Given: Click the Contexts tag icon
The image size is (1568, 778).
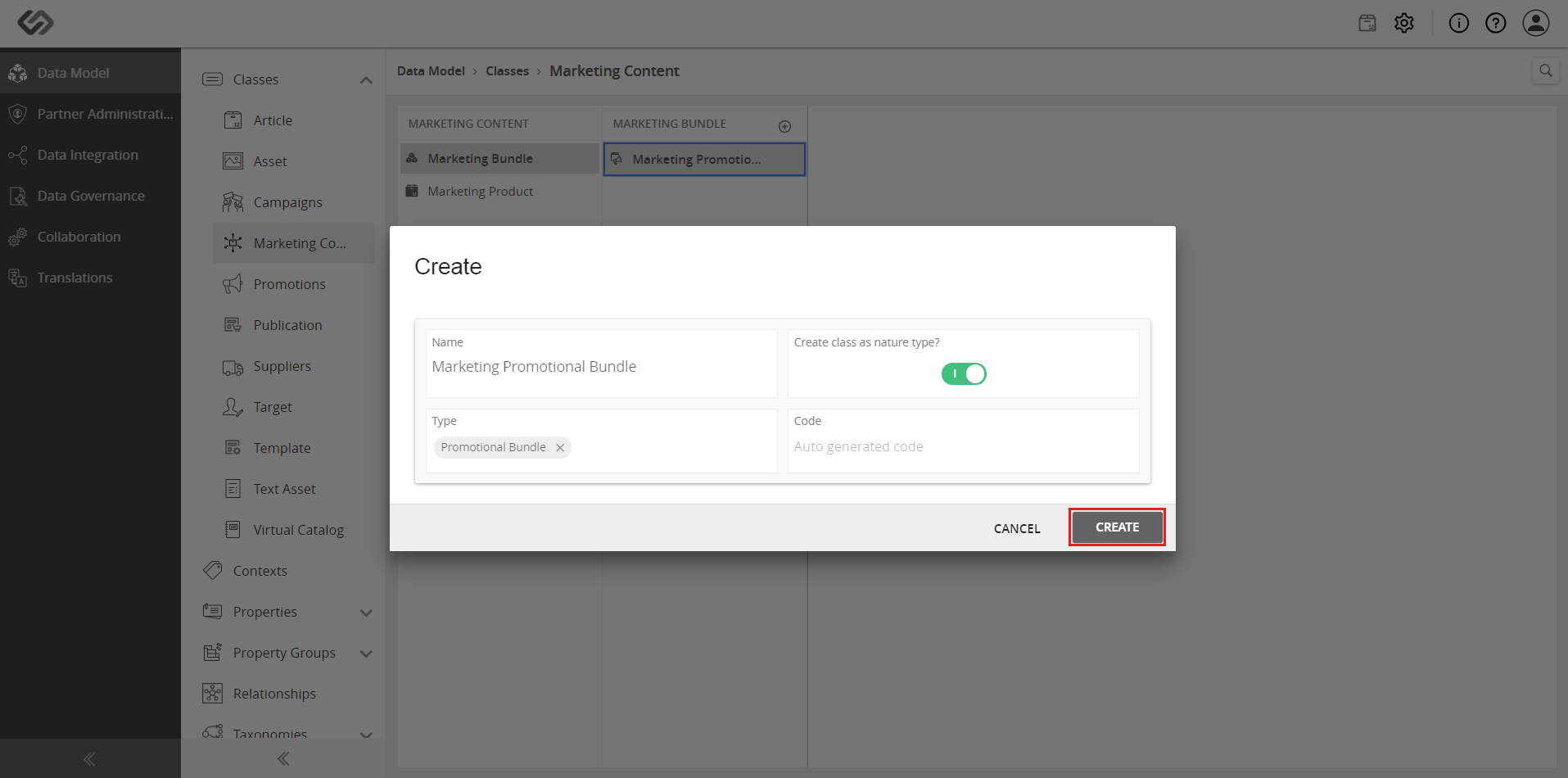Looking at the screenshot, I should point(213,571).
